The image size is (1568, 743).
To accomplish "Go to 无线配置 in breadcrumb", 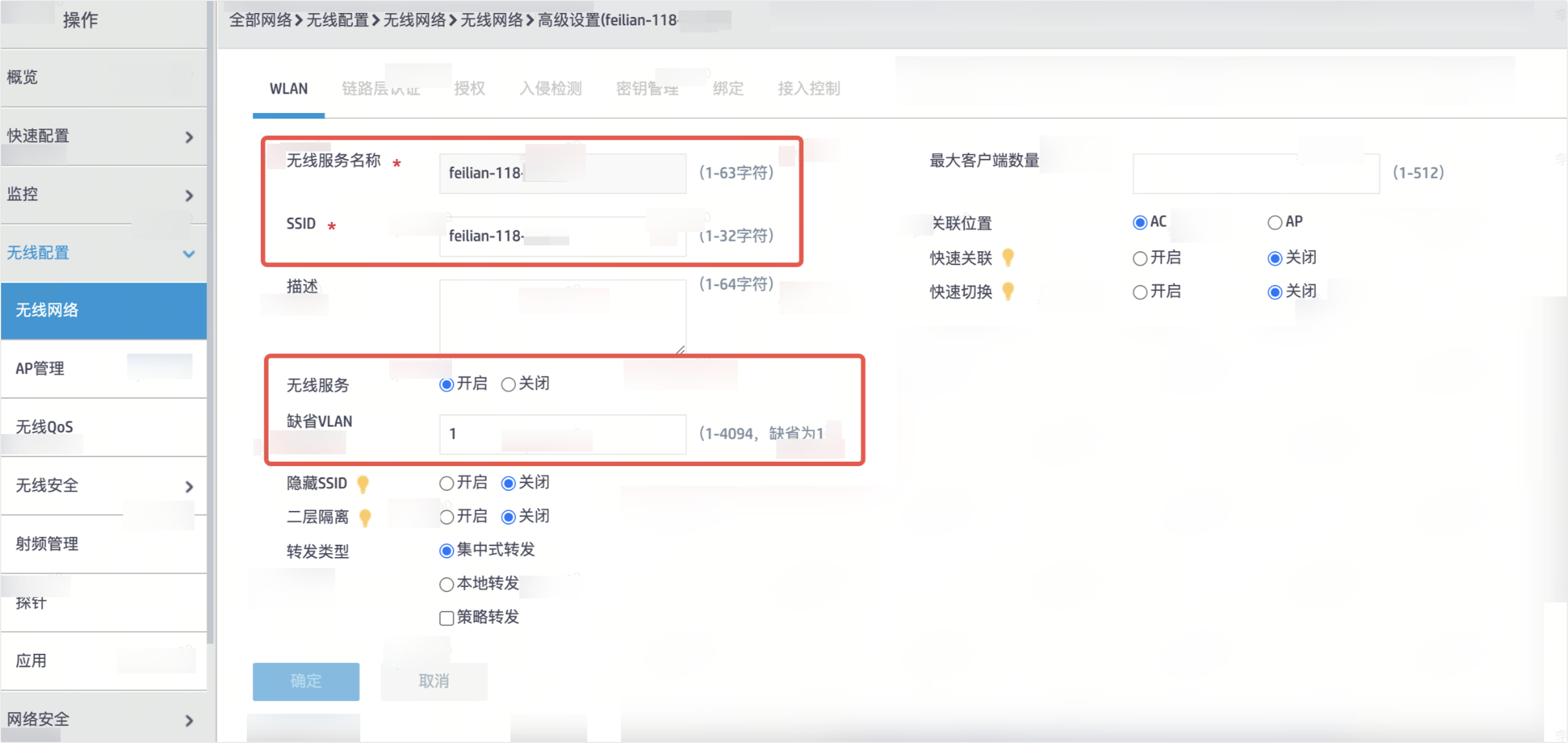I will [x=337, y=20].
